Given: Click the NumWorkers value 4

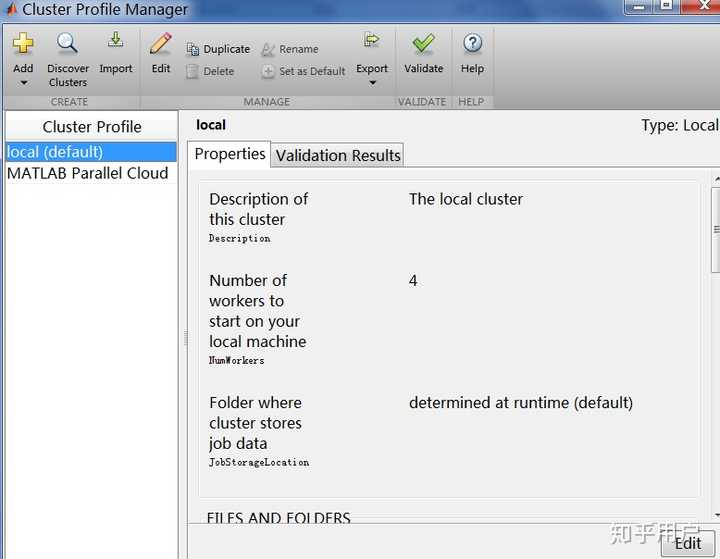Looking at the screenshot, I should (x=413, y=281).
